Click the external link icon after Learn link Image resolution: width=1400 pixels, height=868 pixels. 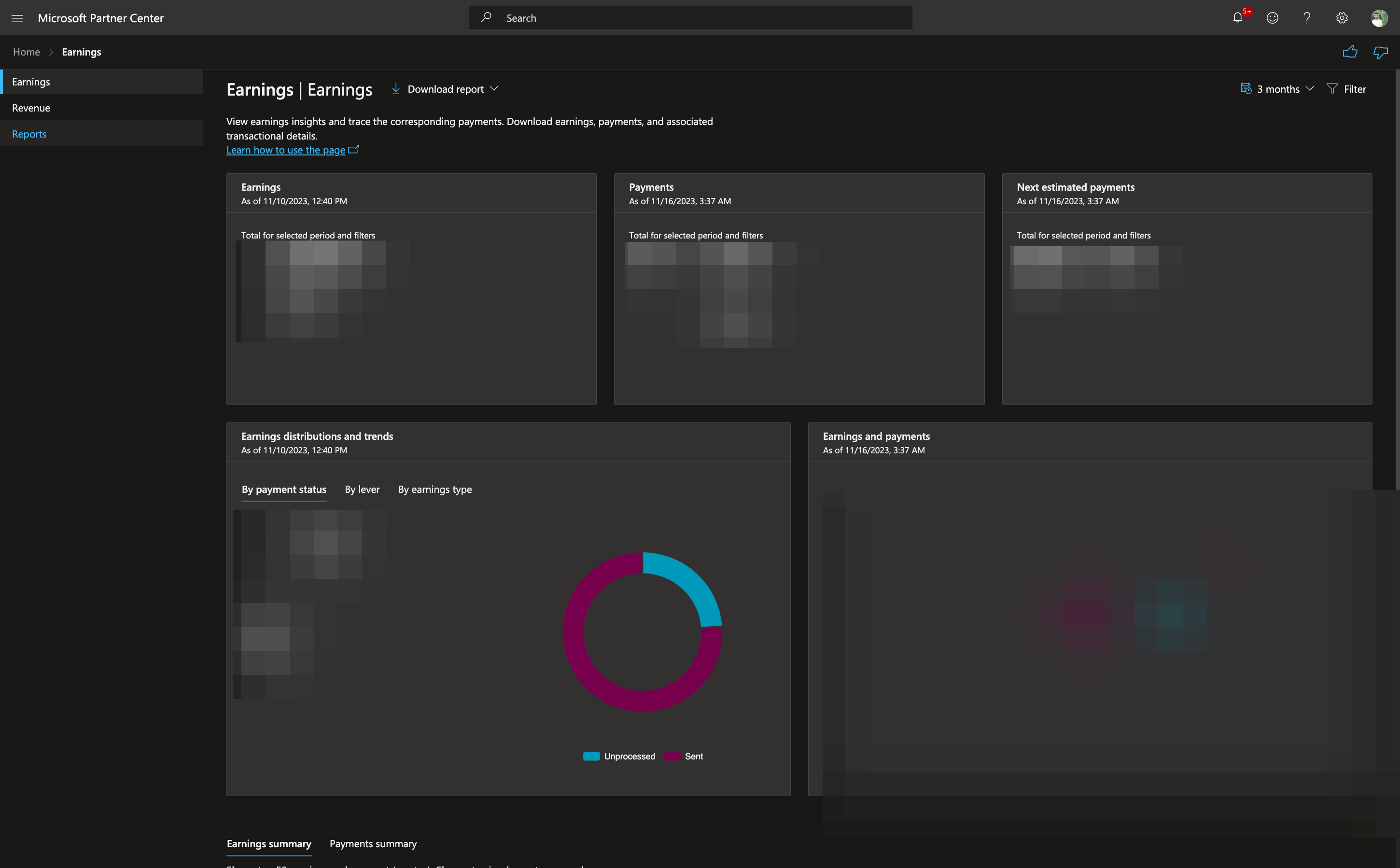353,150
